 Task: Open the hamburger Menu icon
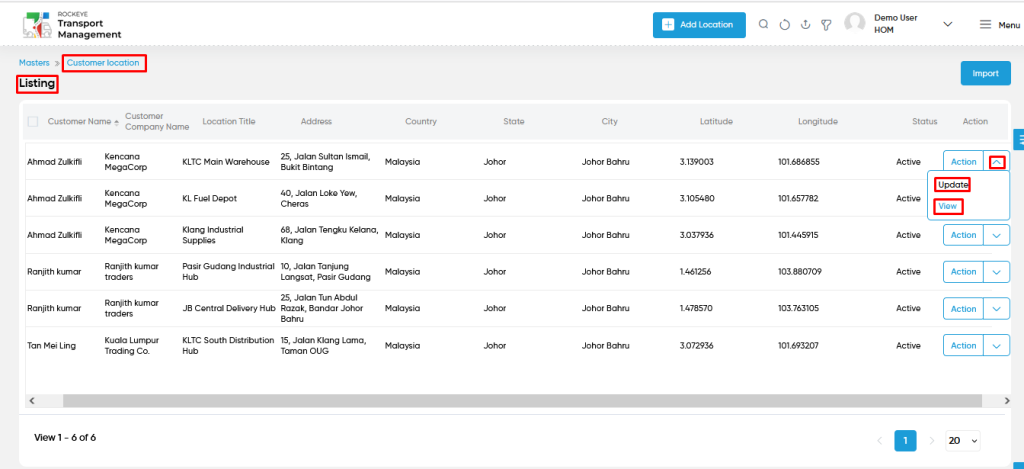pos(985,25)
